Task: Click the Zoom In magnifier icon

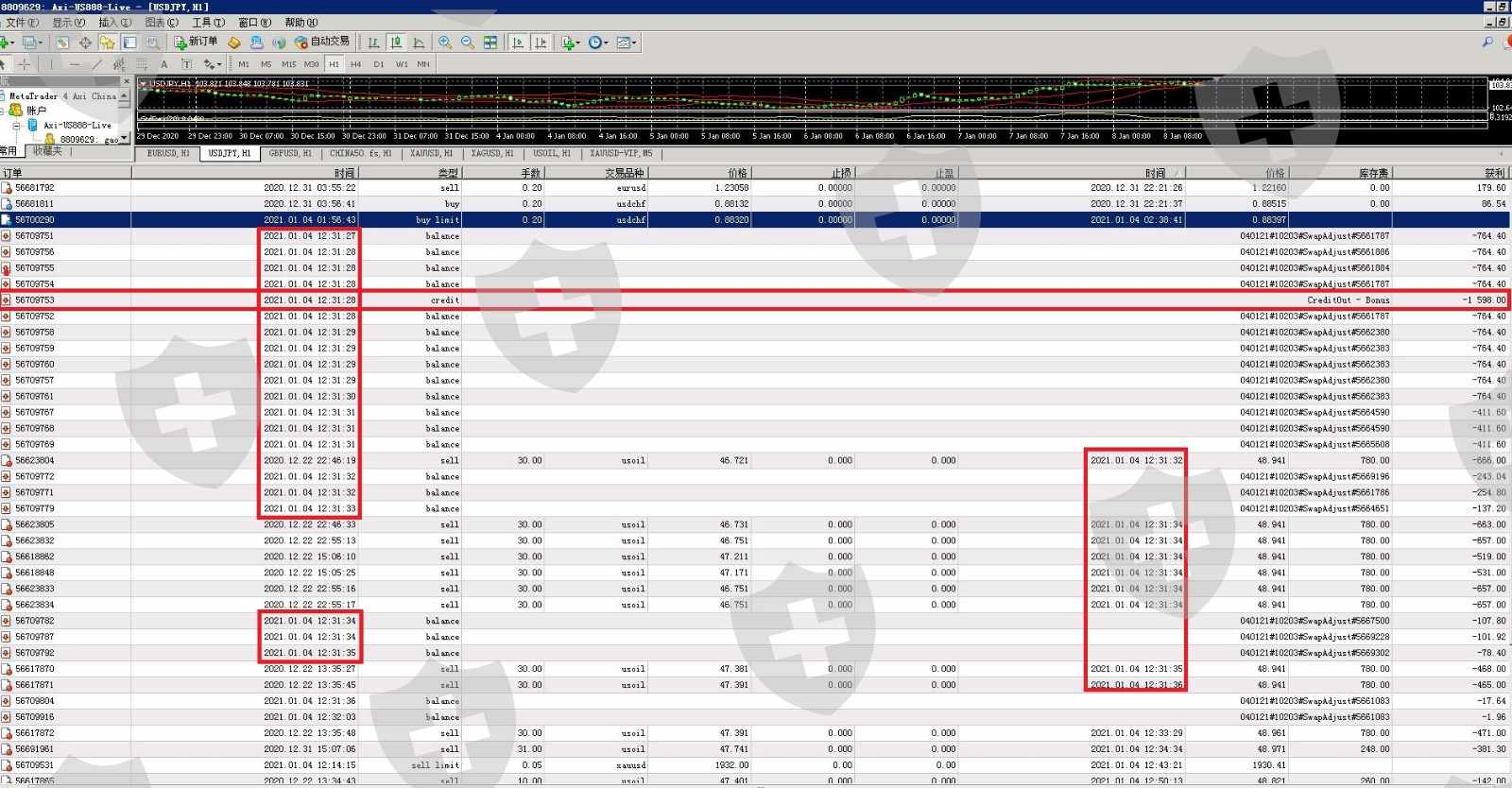Action: 444,43
